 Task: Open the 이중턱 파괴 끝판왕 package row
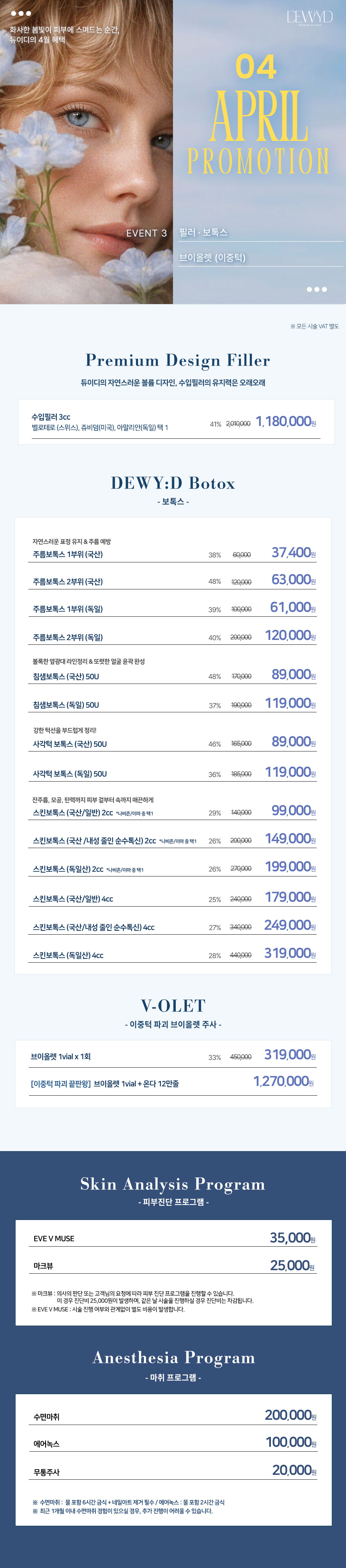(104, 1084)
